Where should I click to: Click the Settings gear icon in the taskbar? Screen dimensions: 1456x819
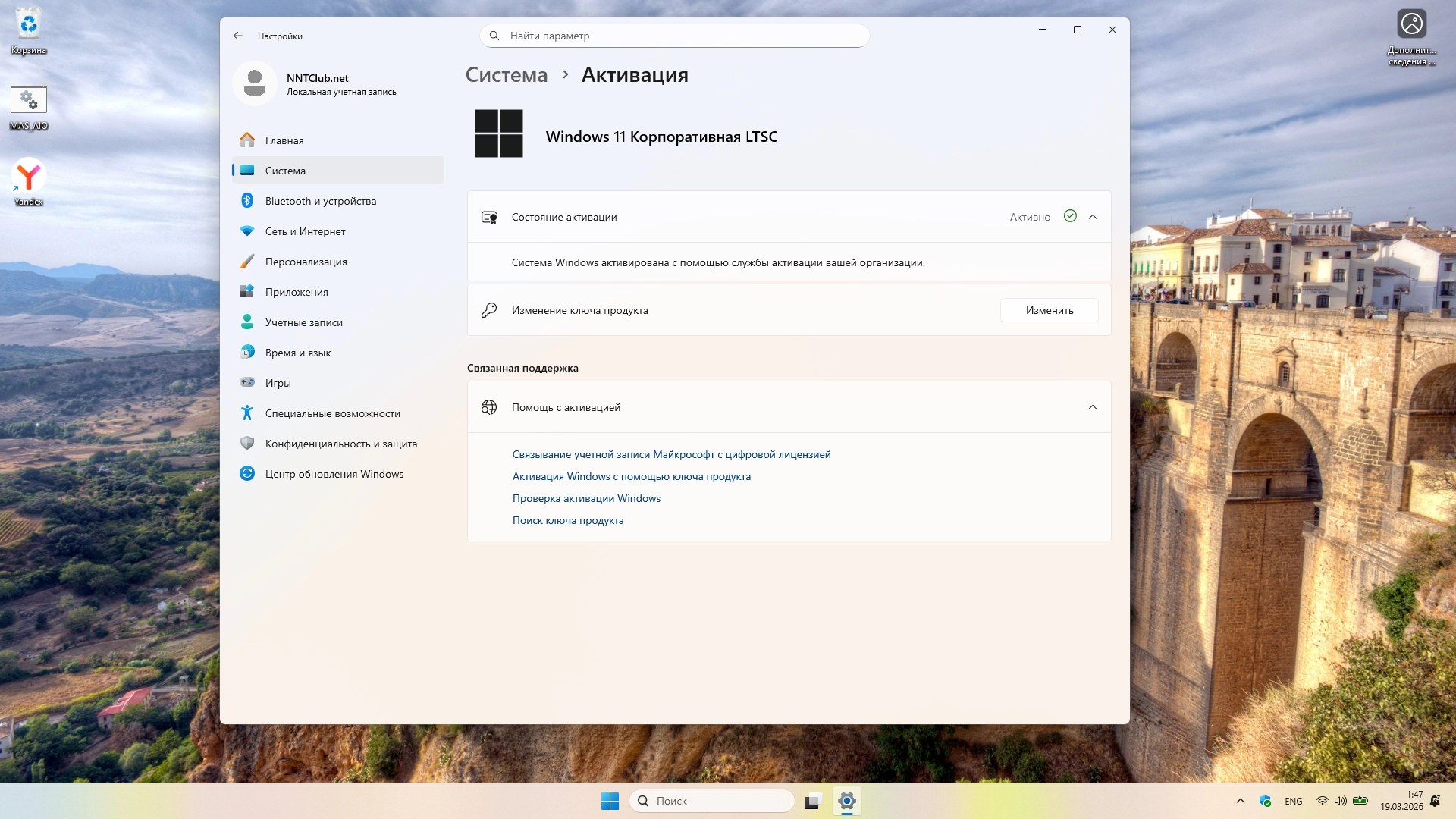pos(847,801)
